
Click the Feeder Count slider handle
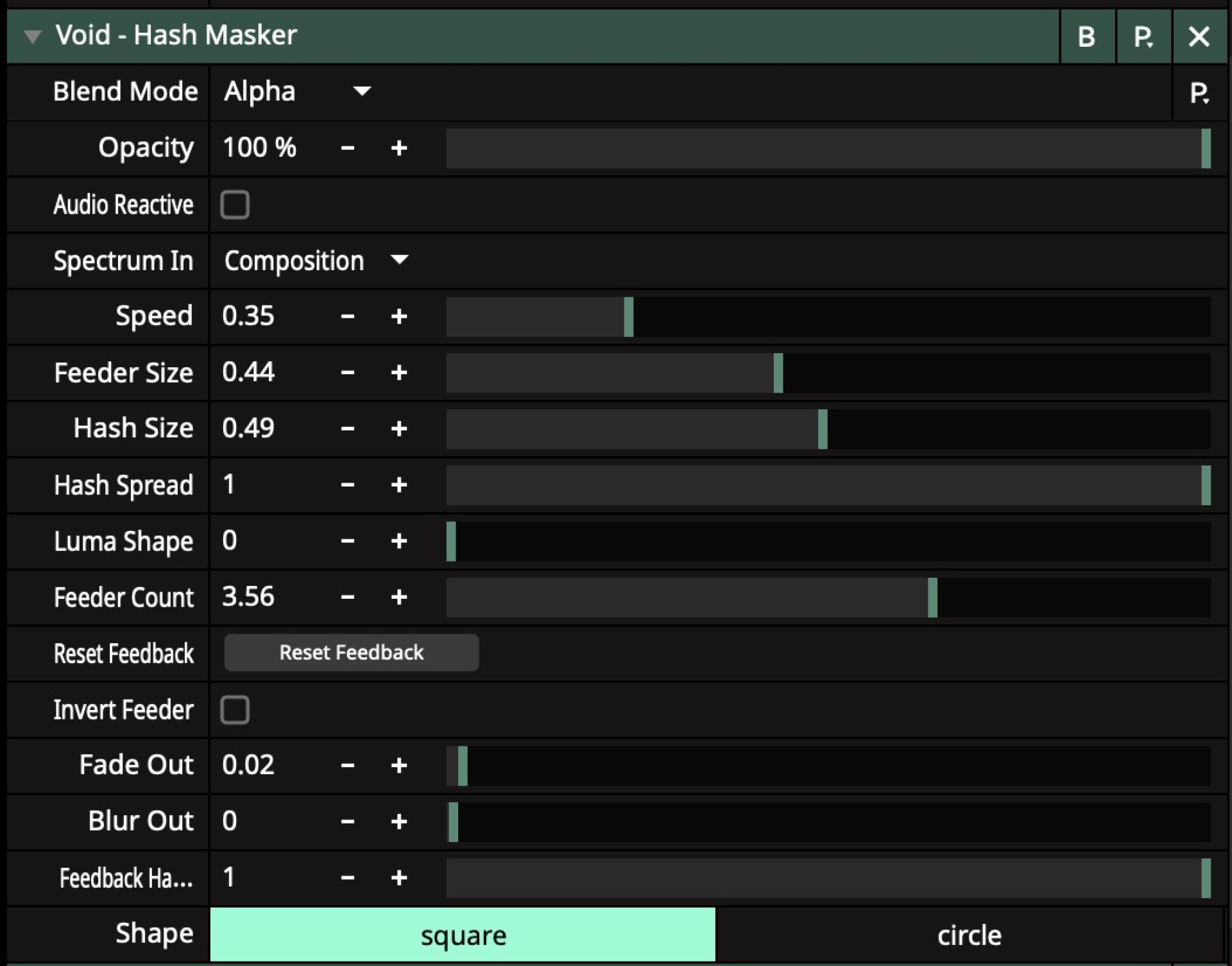tap(932, 597)
